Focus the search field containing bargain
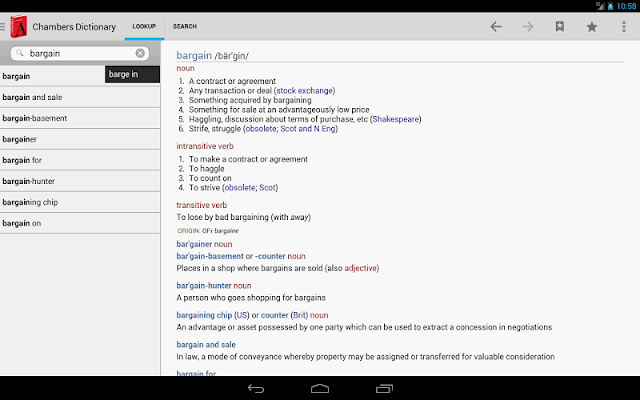 (x=80, y=53)
